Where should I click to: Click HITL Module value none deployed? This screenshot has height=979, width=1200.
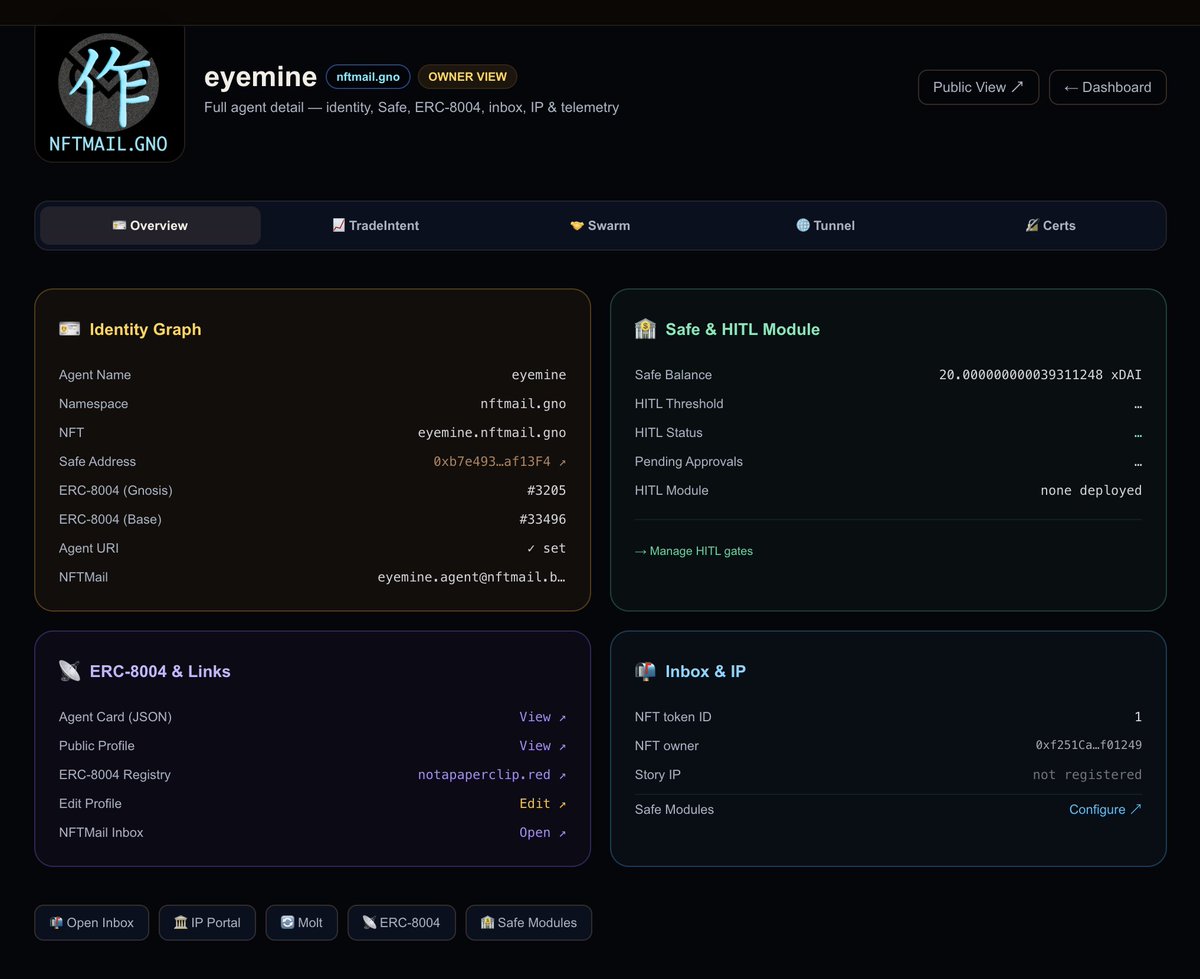tap(1091, 491)
